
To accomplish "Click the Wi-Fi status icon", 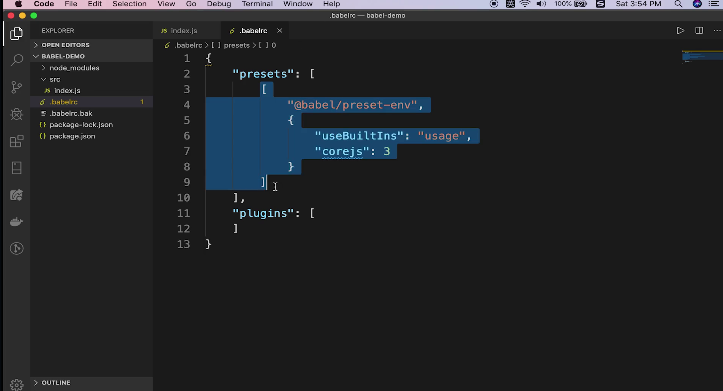I will (x=525, y=4).
